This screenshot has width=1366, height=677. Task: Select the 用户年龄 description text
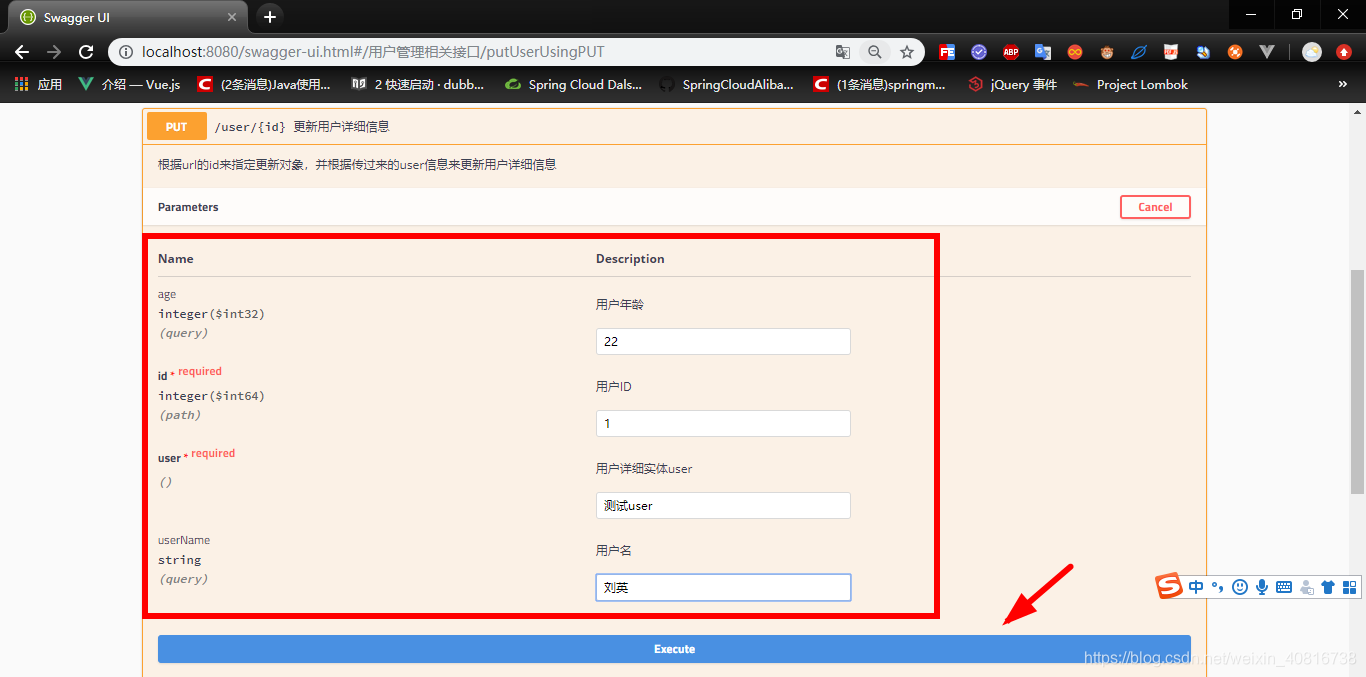(x=620, y=304)
